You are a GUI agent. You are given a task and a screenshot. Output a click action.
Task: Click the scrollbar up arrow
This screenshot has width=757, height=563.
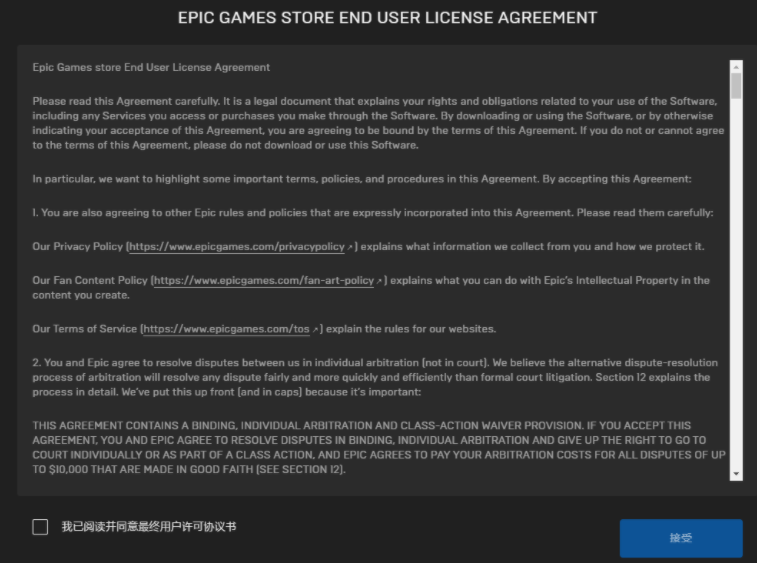[736, 67]
